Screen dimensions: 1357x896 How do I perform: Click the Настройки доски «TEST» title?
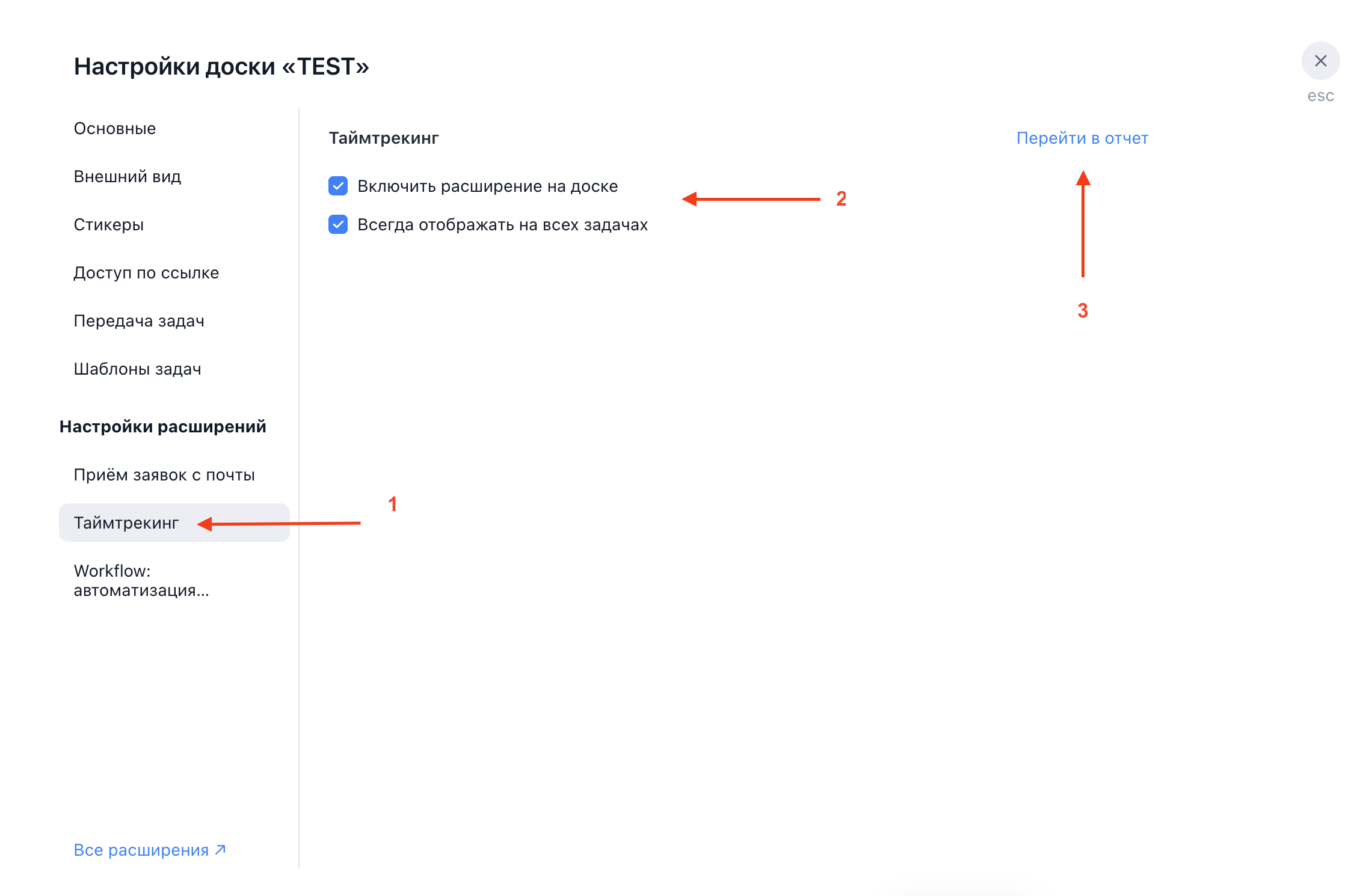[221, 67]
